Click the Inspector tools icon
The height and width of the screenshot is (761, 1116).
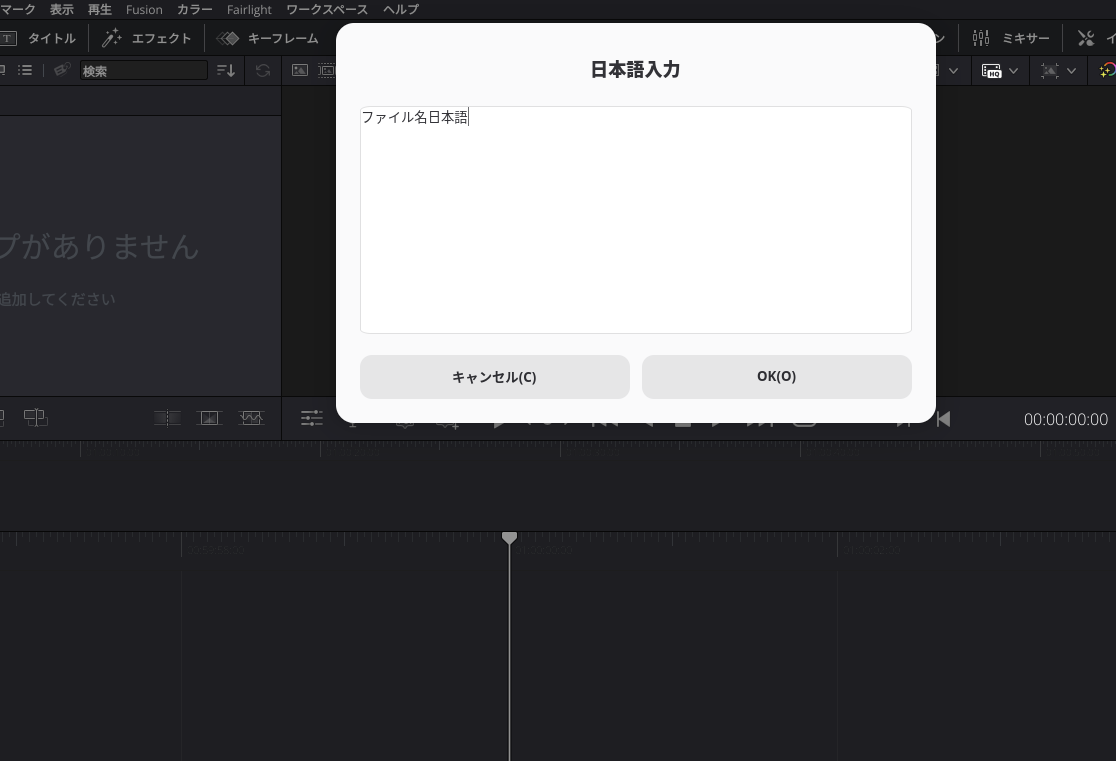[1086, 38]
